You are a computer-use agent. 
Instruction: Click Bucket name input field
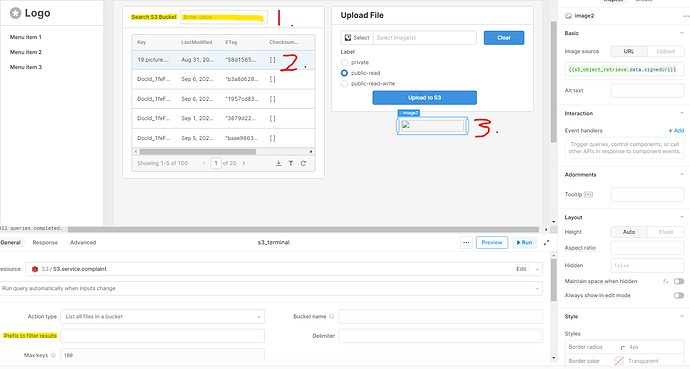440,317
